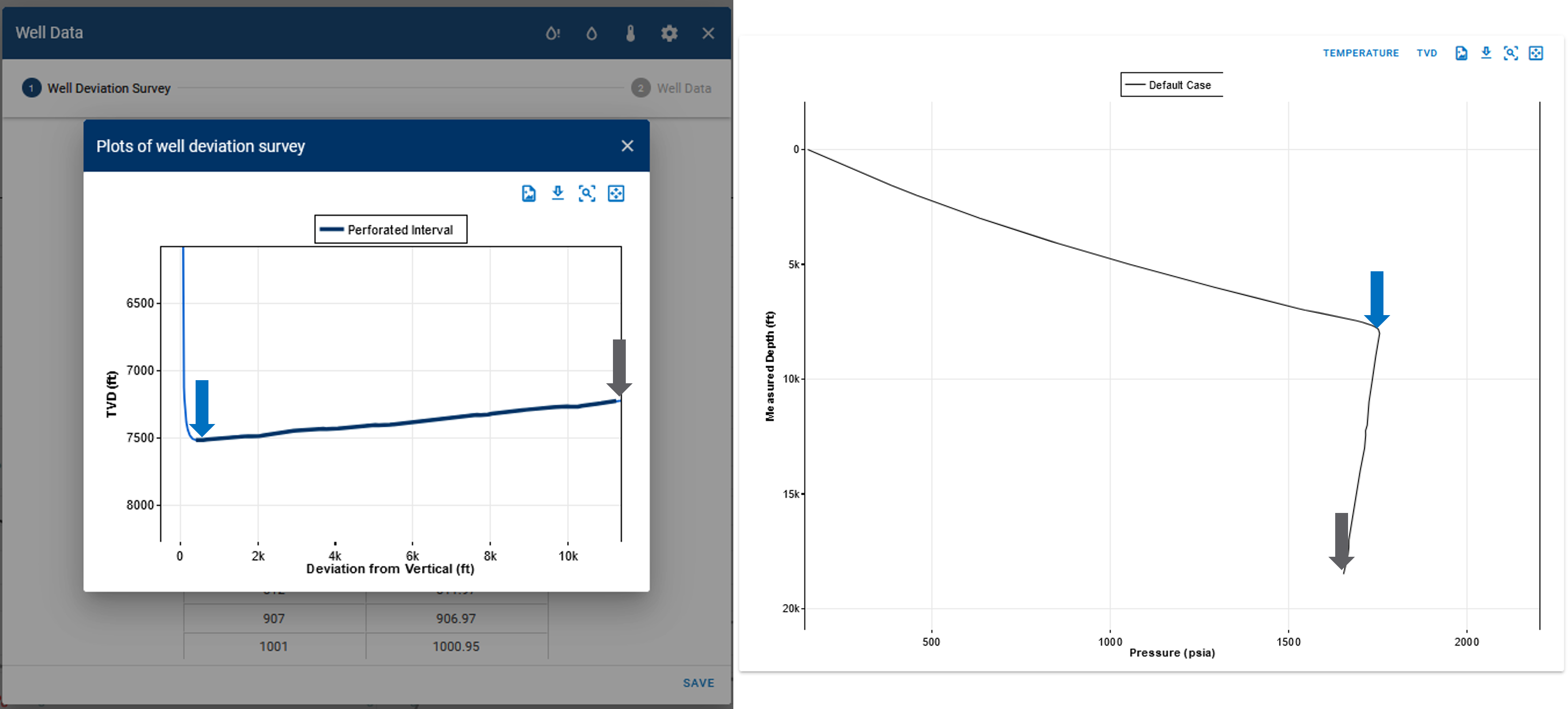Select table cell with value 1001

274,646
